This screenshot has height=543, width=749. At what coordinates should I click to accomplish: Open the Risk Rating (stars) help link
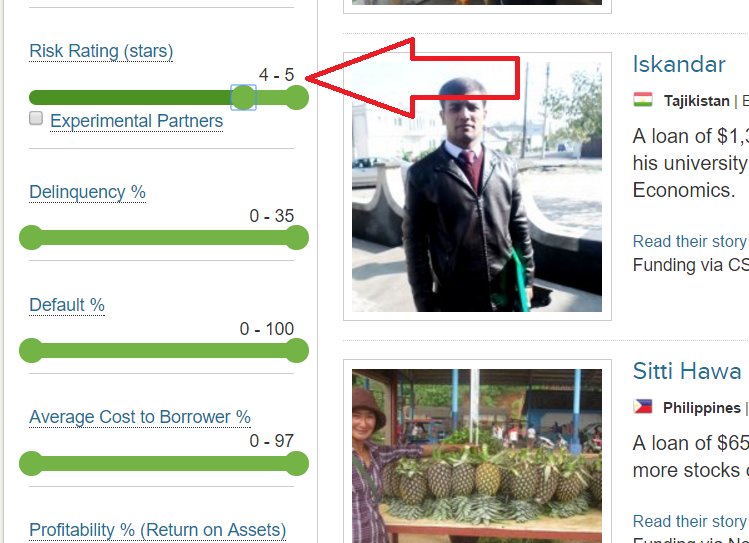point(101,51)
